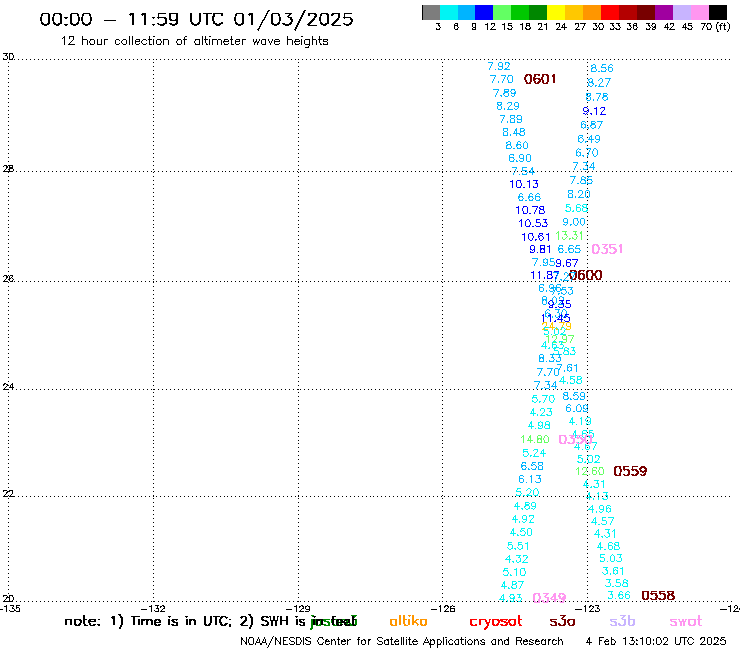
Task: Click the -126 longitude axis label
Action: [x=443, y=608]
